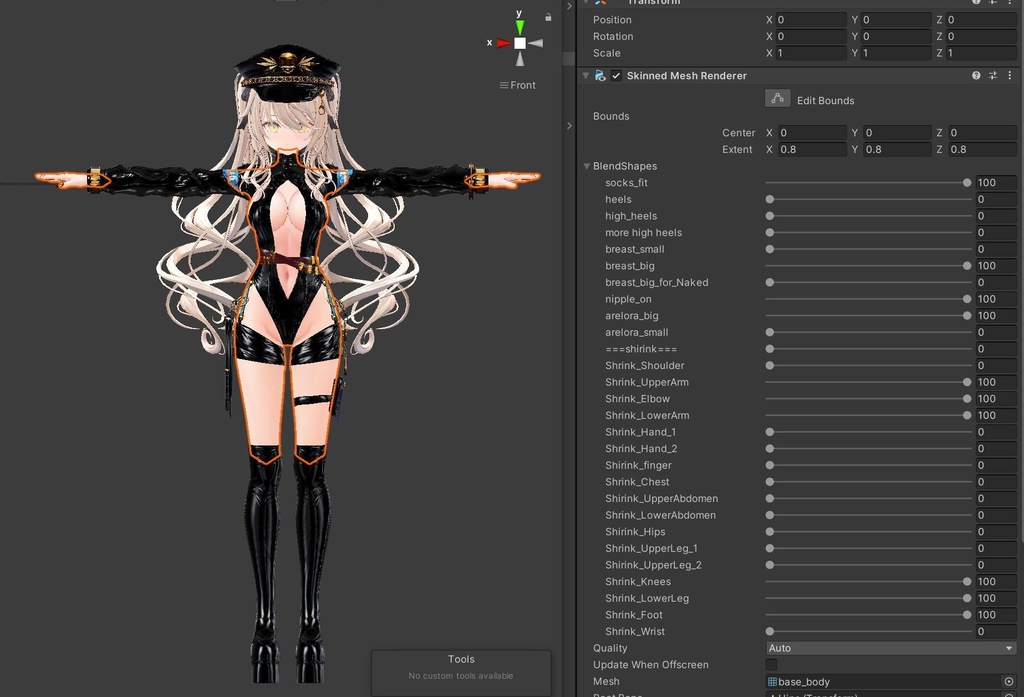Click the center cube of the scene gizmo
The image size is (1024, 697).
pyautogui.click(x=520, y=43)
